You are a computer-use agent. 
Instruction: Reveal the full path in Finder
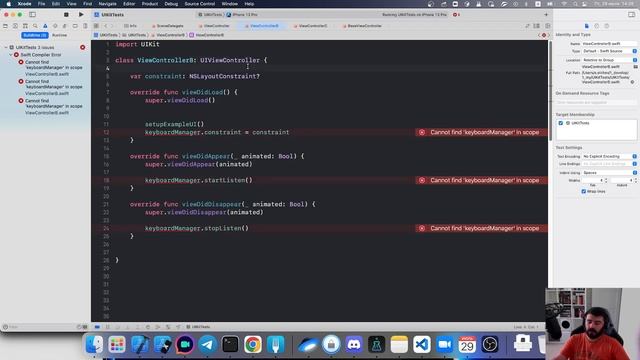tap(632, 82)
